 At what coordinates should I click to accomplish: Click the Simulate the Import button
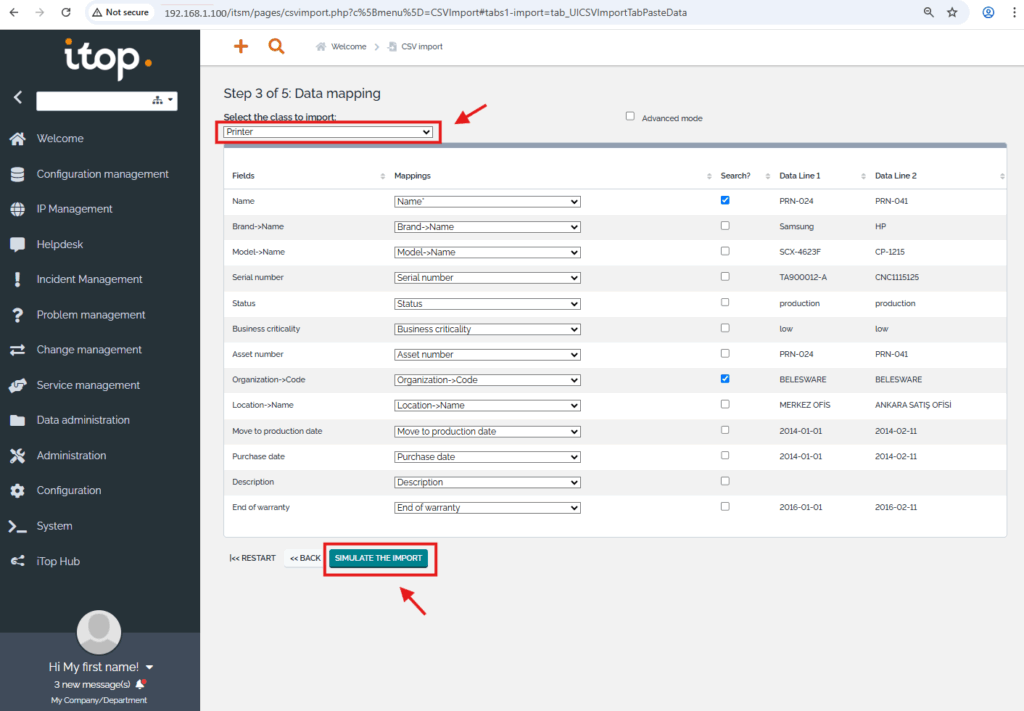378,558
